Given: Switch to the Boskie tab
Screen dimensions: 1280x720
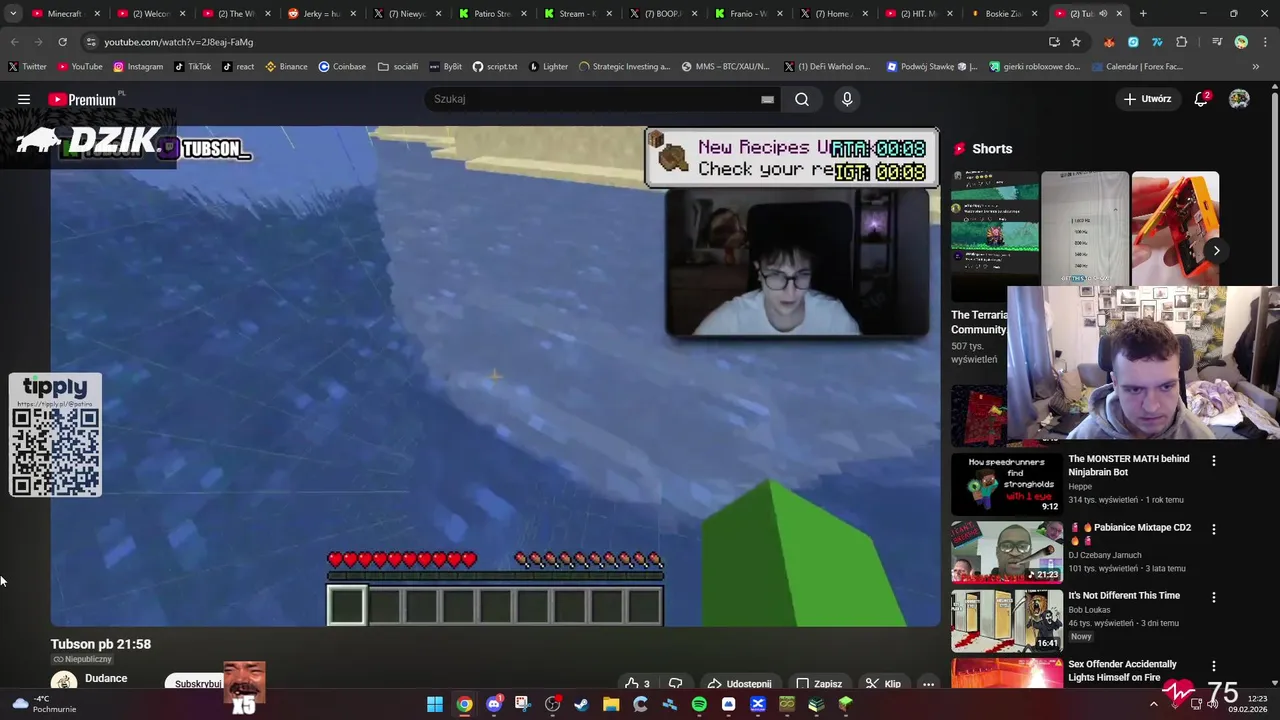Looking at the screenshot, I should click(x=1004, y=14).
